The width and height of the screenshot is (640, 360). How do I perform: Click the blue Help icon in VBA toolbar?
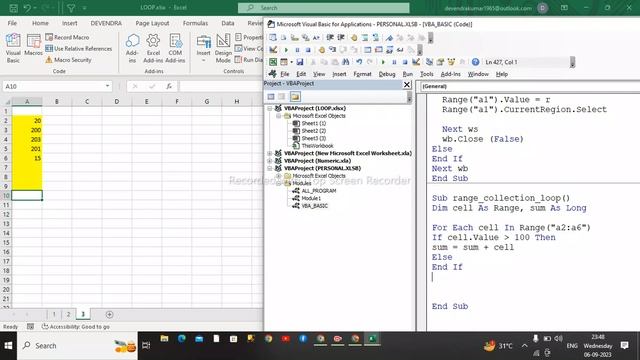(475, 62)
